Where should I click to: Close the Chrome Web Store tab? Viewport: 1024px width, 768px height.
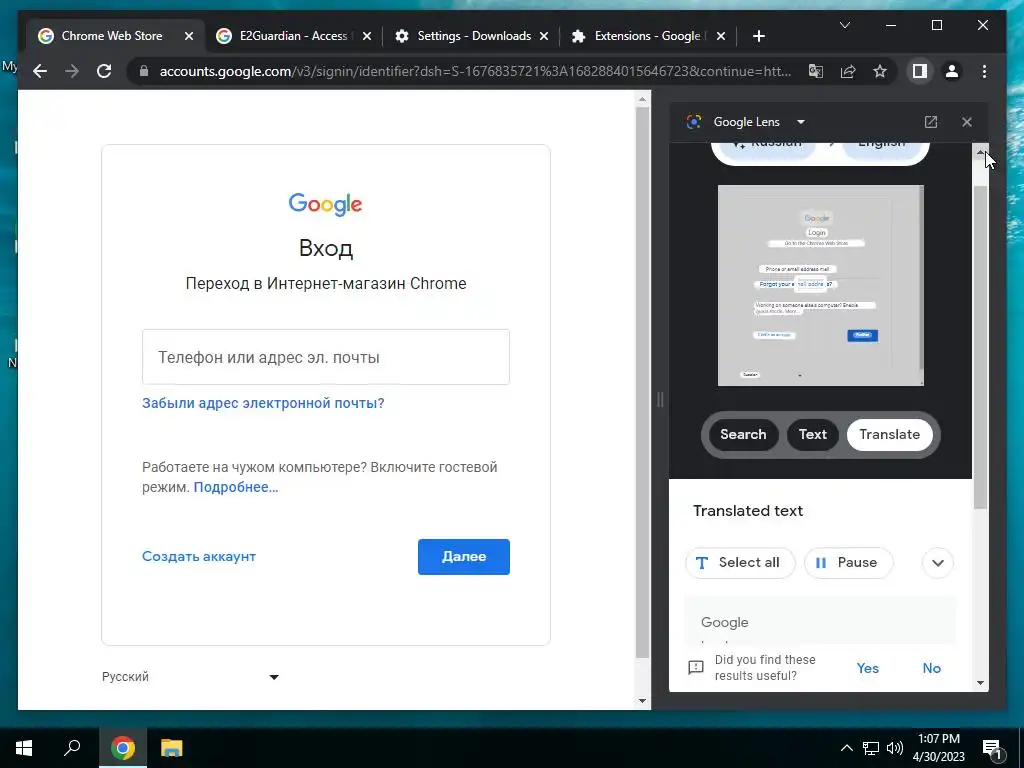tap(189, 37)
